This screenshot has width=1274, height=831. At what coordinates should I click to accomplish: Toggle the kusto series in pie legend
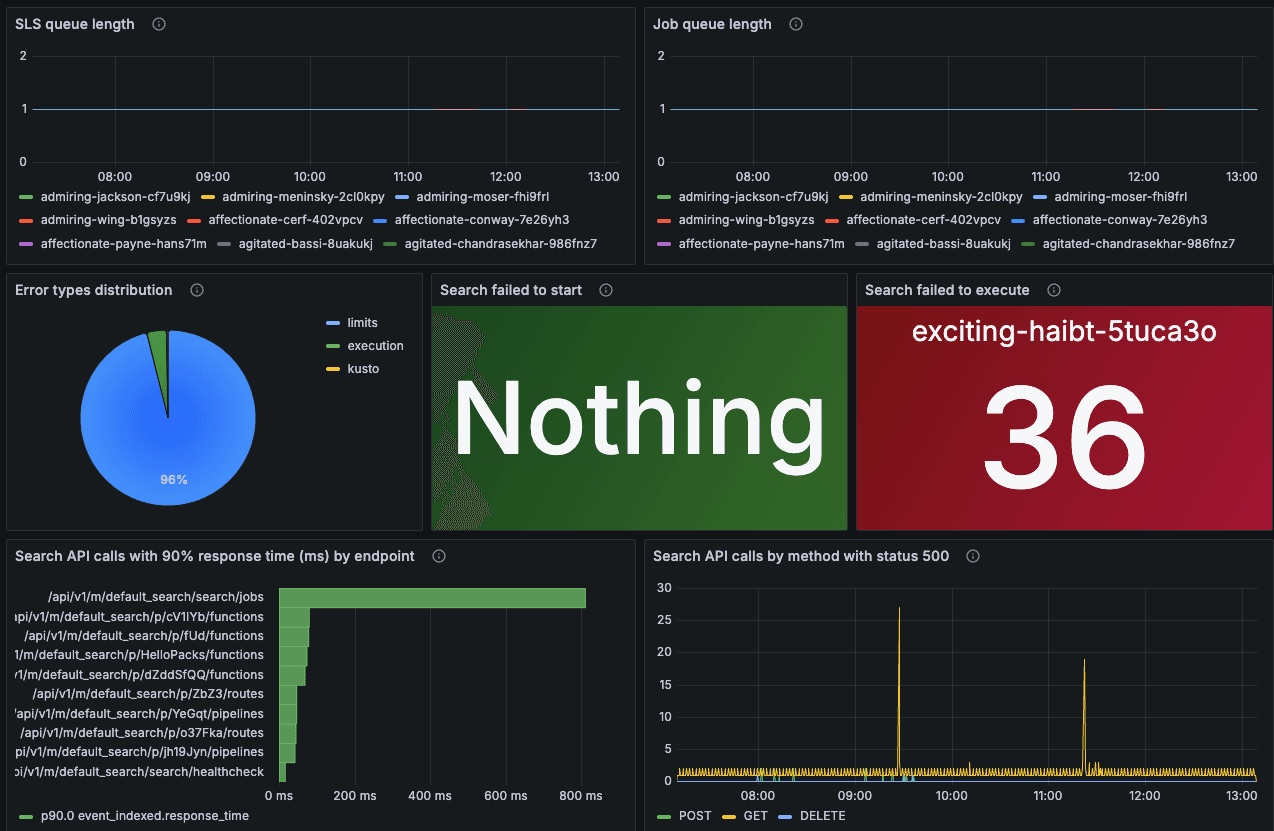point(363,369)
